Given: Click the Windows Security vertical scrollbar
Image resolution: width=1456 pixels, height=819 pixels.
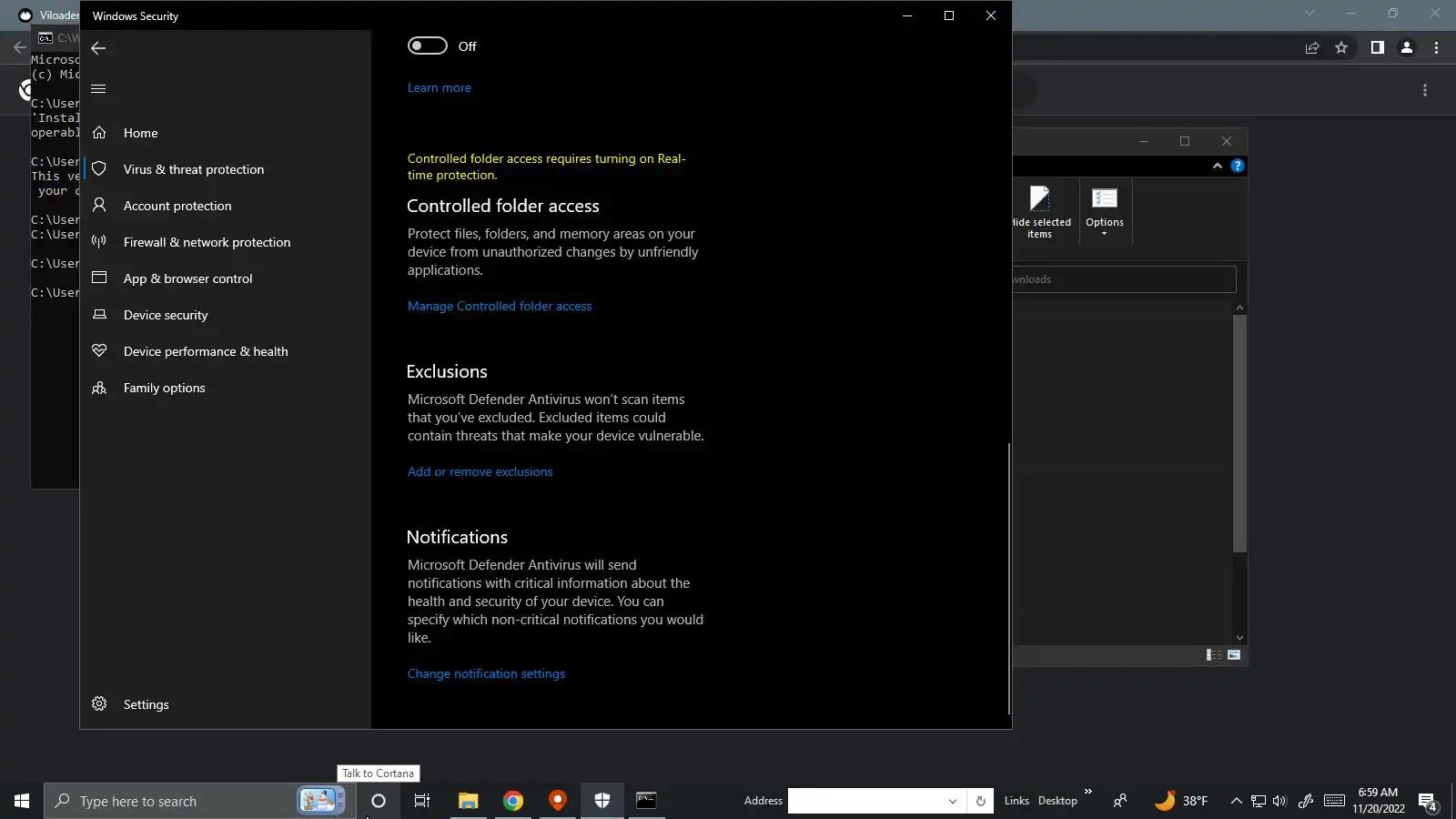Looking at the screenshot, I should pos(1008,578).
